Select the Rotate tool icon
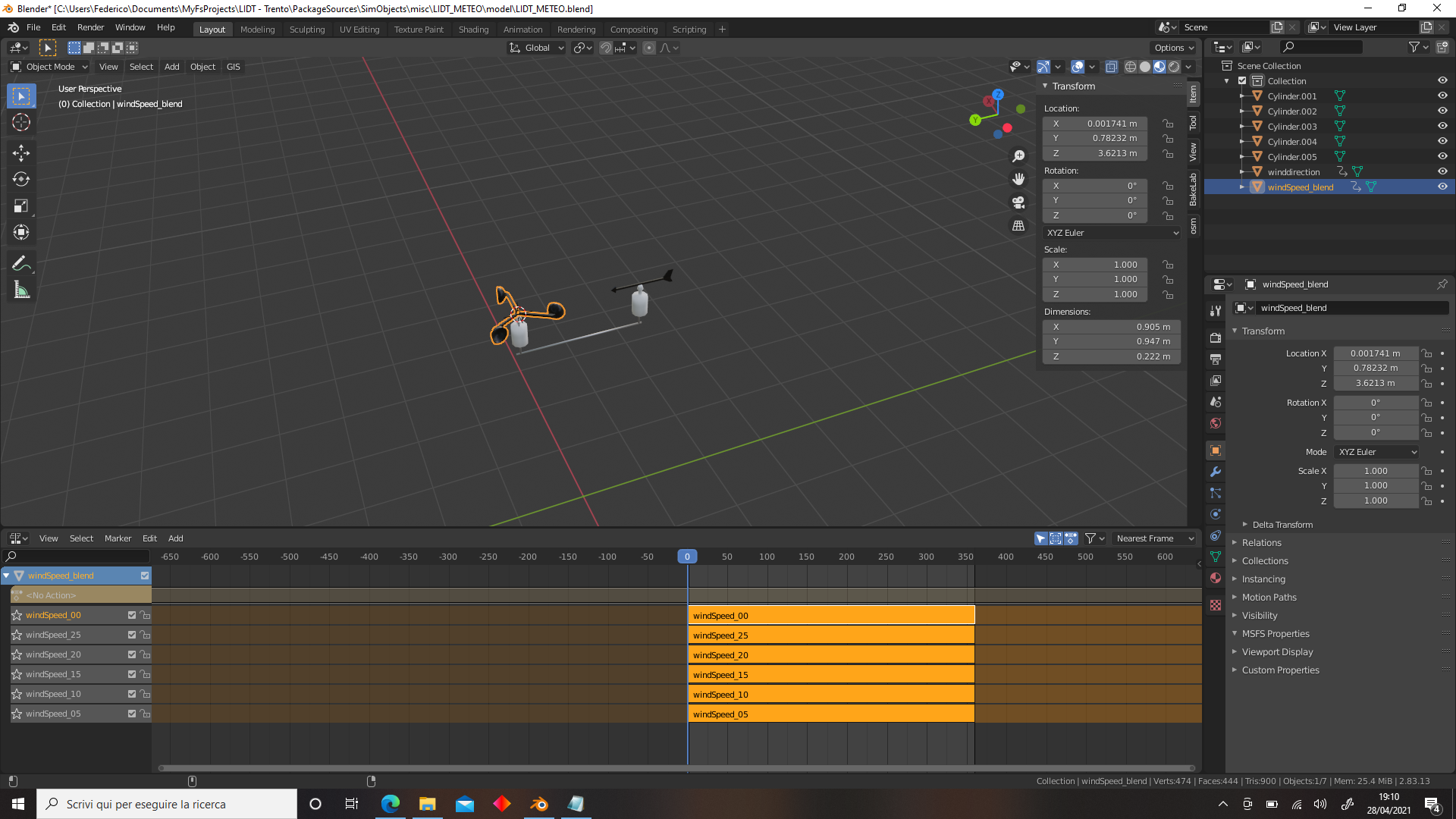This screenshot has height=819, width=1456. pos(20,179)
